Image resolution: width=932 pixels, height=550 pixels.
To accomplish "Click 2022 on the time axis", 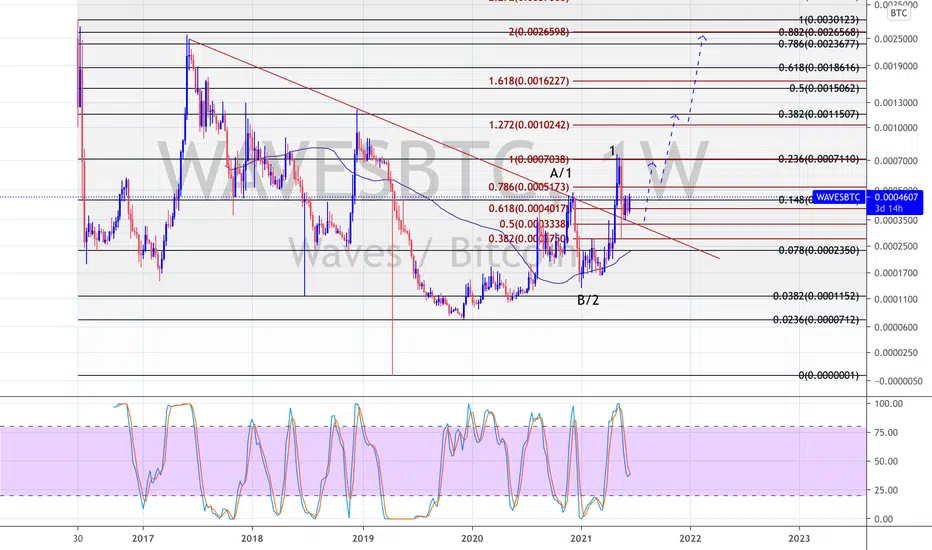I will pos(690,539).
